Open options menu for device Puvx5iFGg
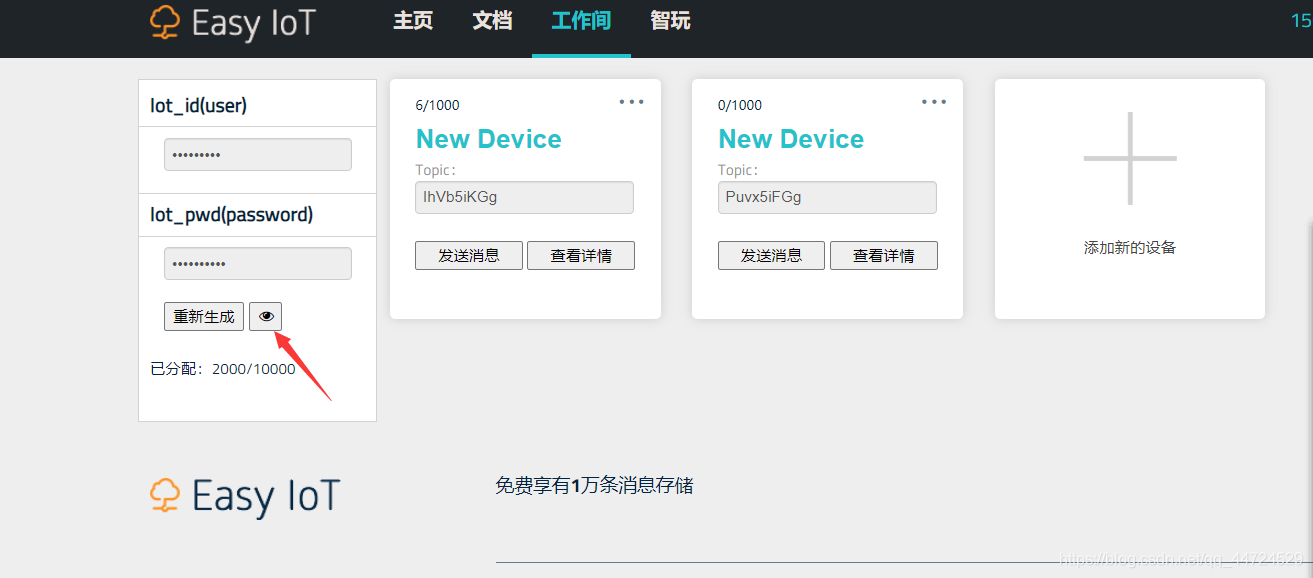The height and width of the screenshot is (578, 1313). click(934, 101)
